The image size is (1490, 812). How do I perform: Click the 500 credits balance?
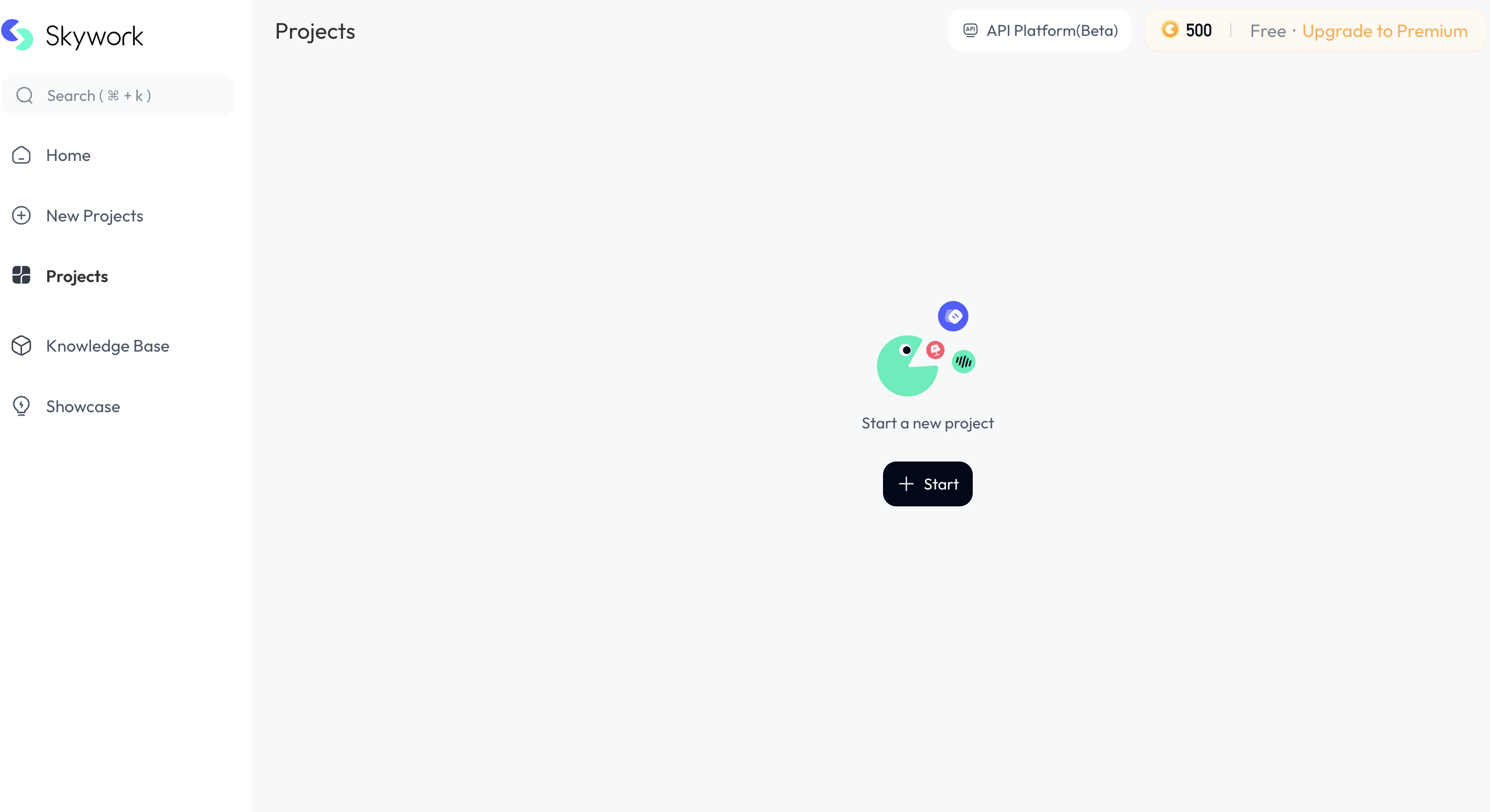(1198, 30)
